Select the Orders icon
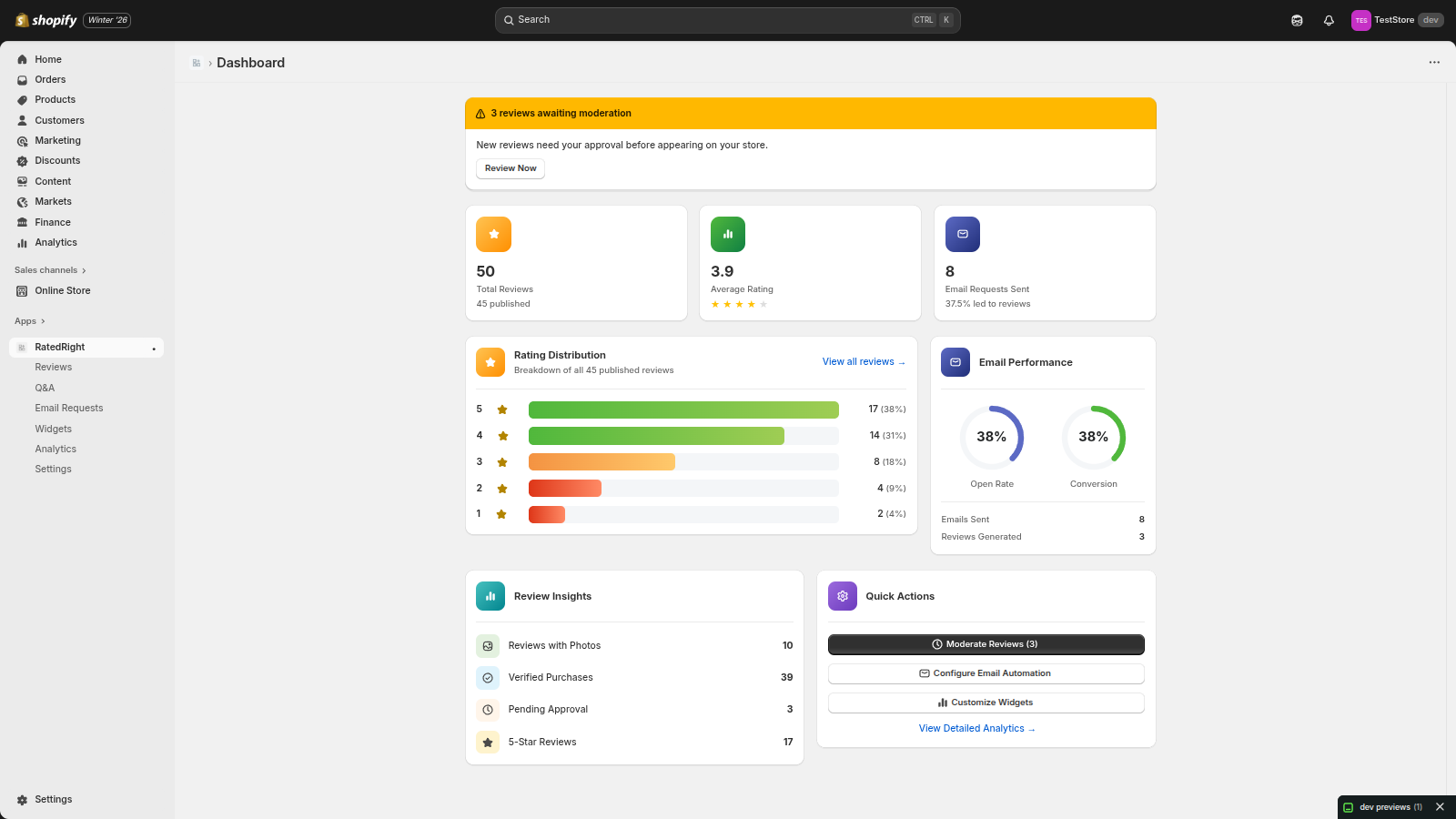Image resolution: width=1456 pixels, height=819 pixels. [22, 79]
